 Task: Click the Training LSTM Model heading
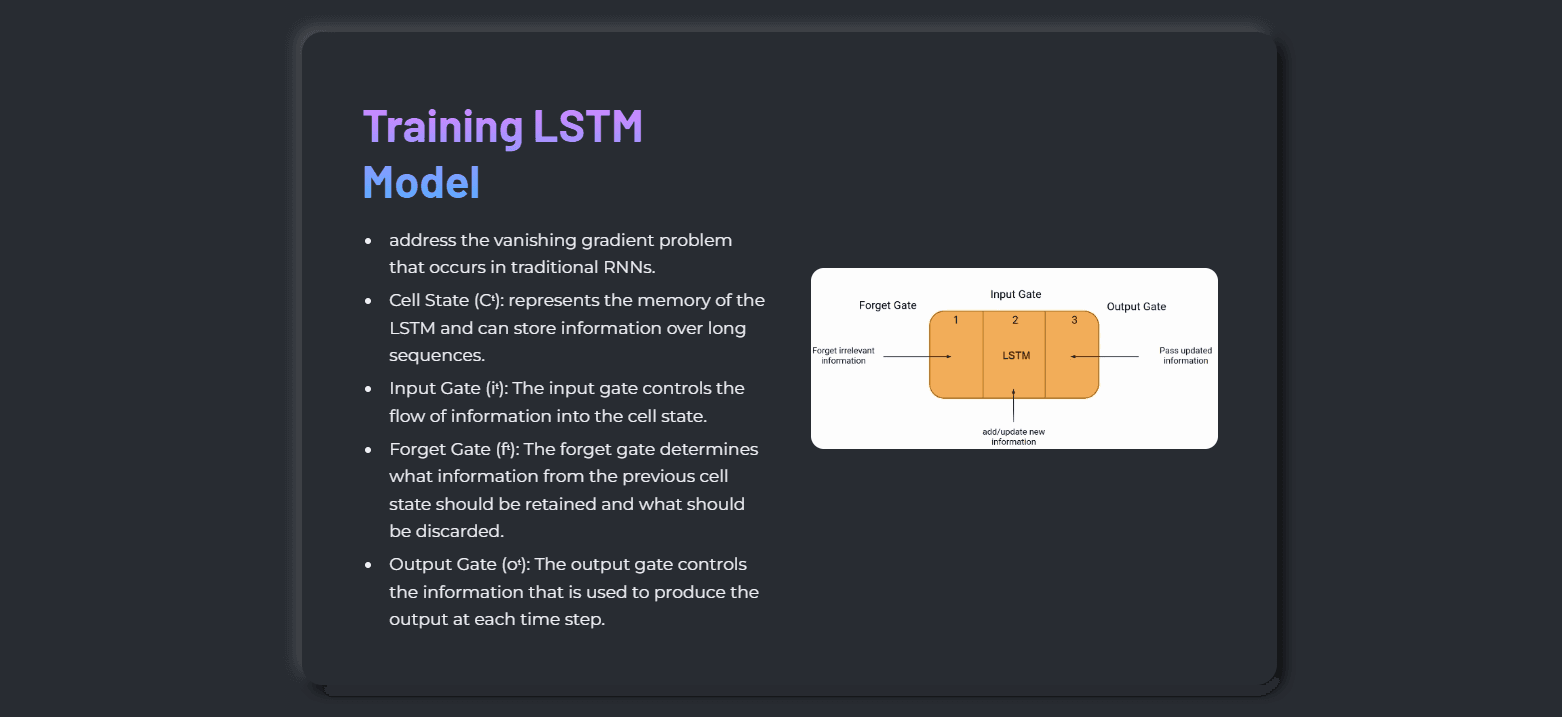click(x=503, y=154)
